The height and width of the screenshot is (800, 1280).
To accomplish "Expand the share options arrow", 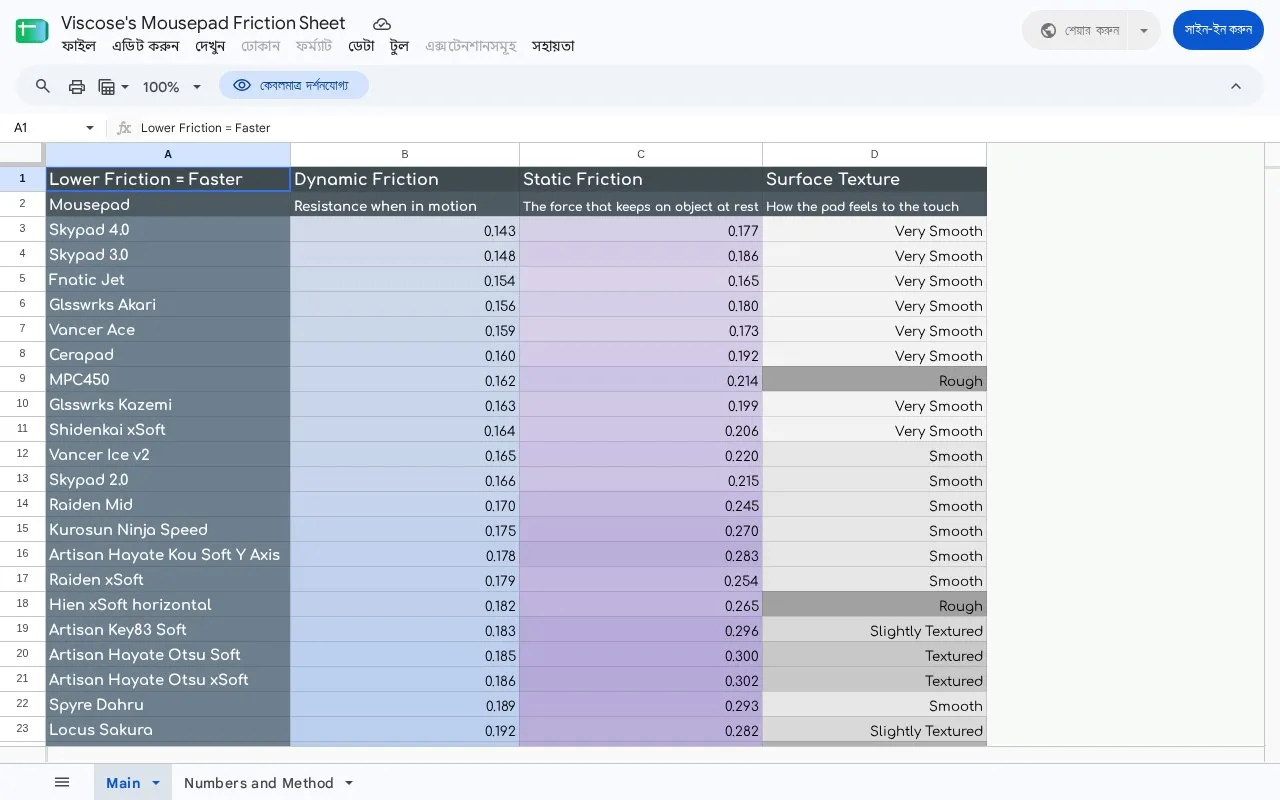I will tap(1144, 30).
